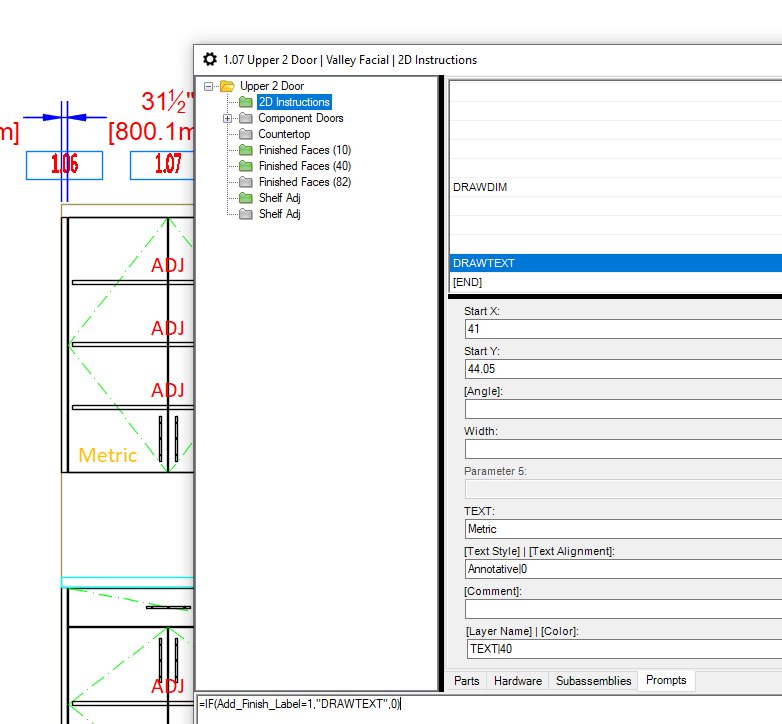Click the green folder icon beside 2D Instructions
Image resolution: width=782 pixels, height=724 pixels.
(x=246, y=102)
